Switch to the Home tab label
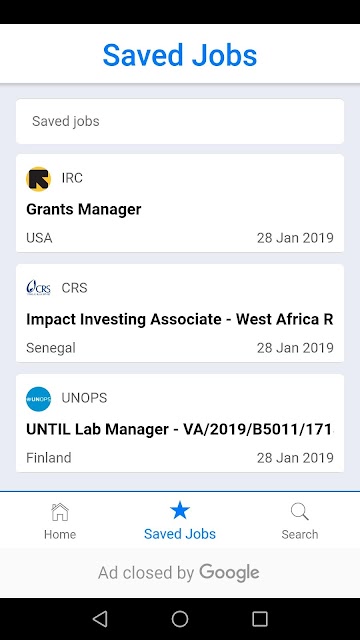The image size is (360, 640). [60, 534]
